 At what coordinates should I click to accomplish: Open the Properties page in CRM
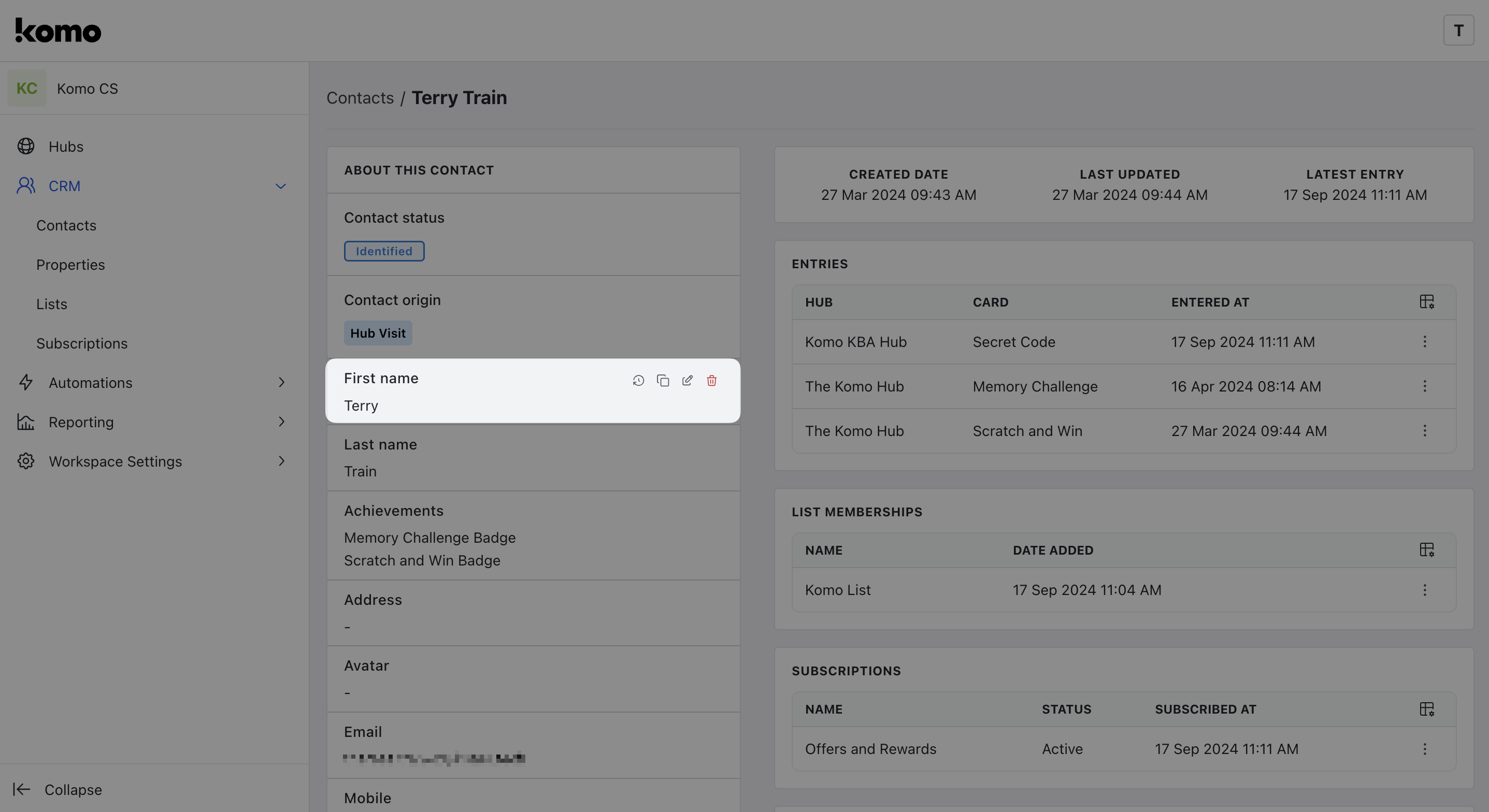tap(70, 265)
